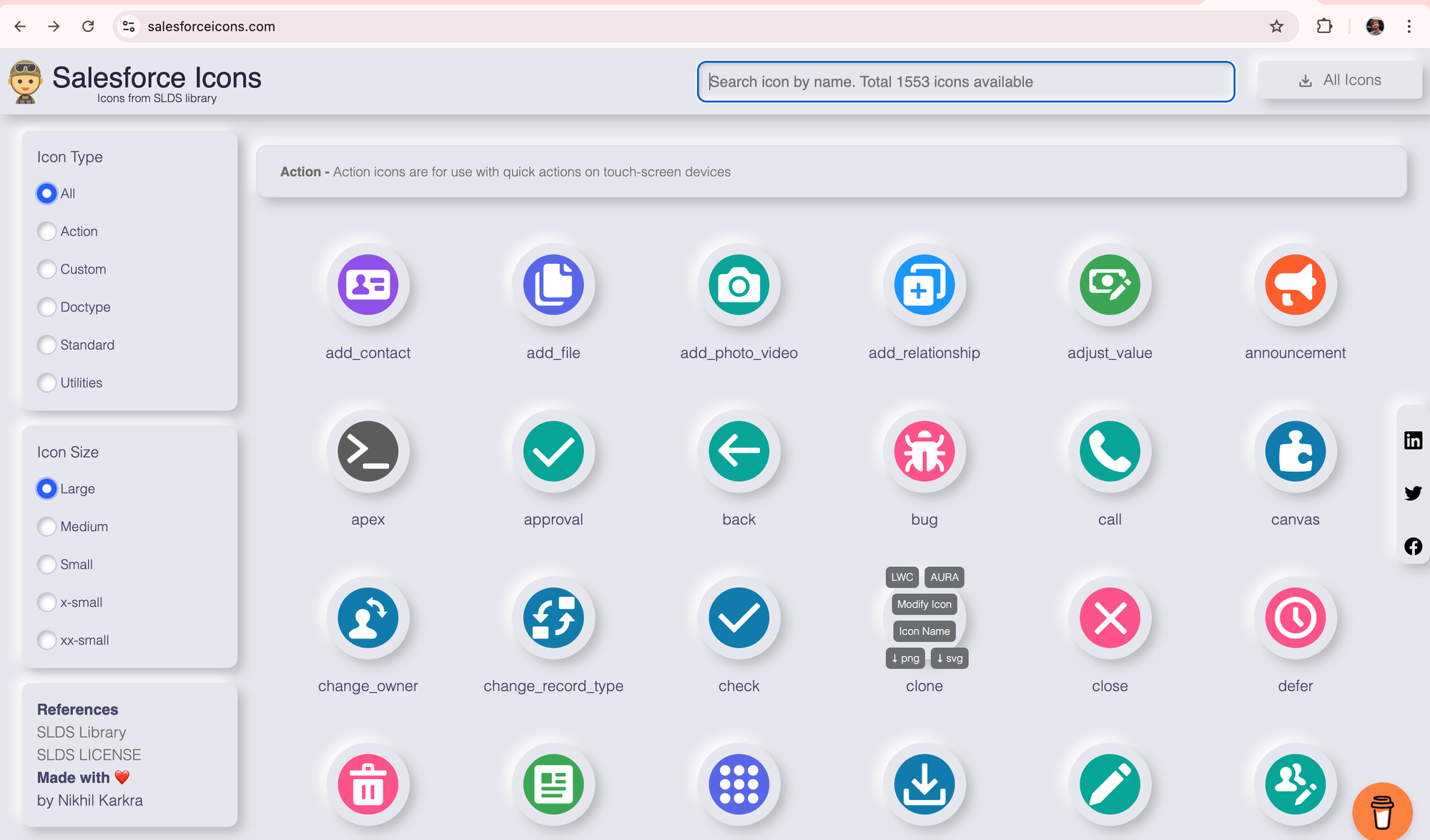This screenshot has height=840, width=1430.
Task: Select Standard icon type radio
Action: [x=47, y=345]
